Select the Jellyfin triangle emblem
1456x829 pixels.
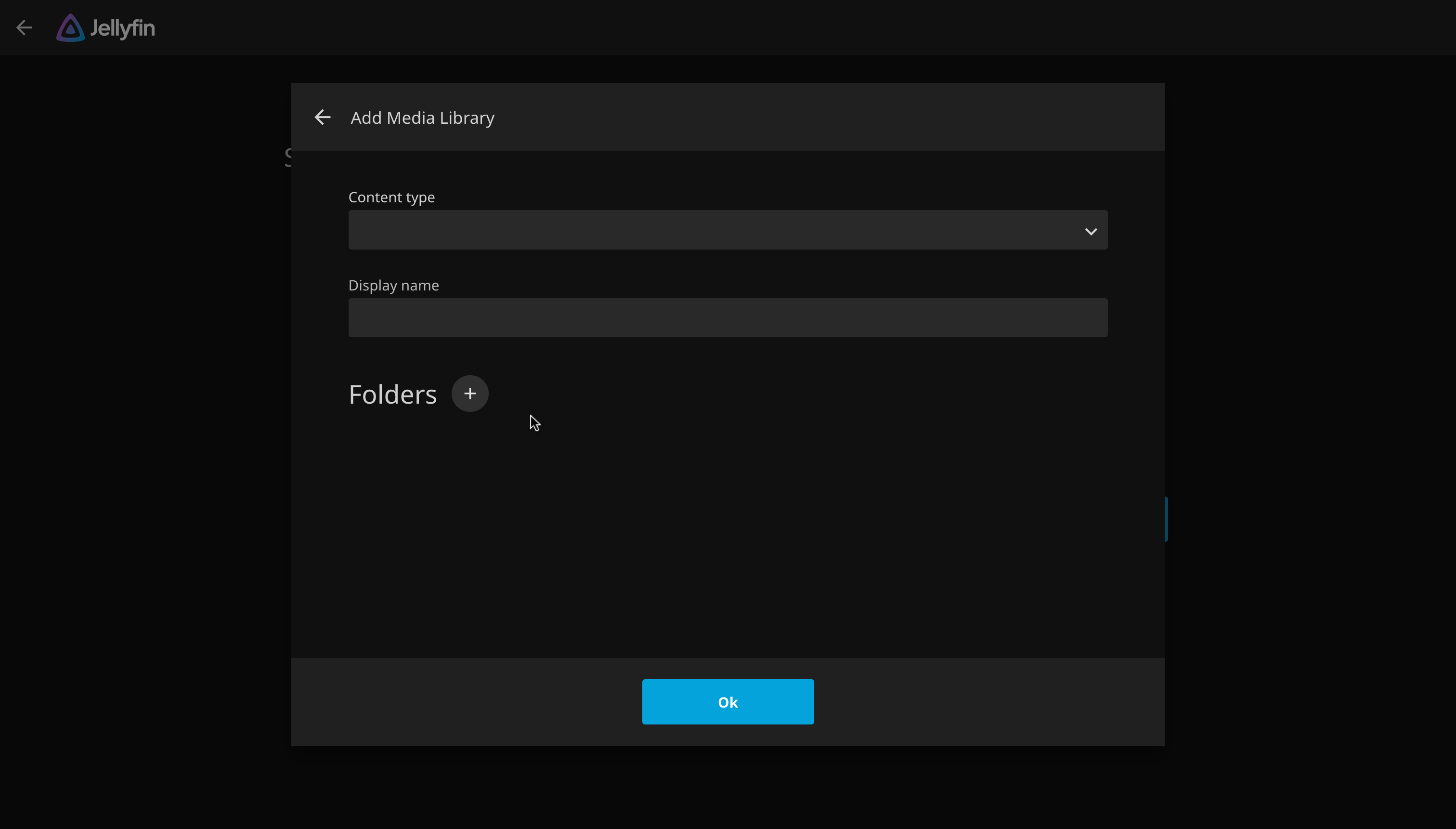[69, 27]
